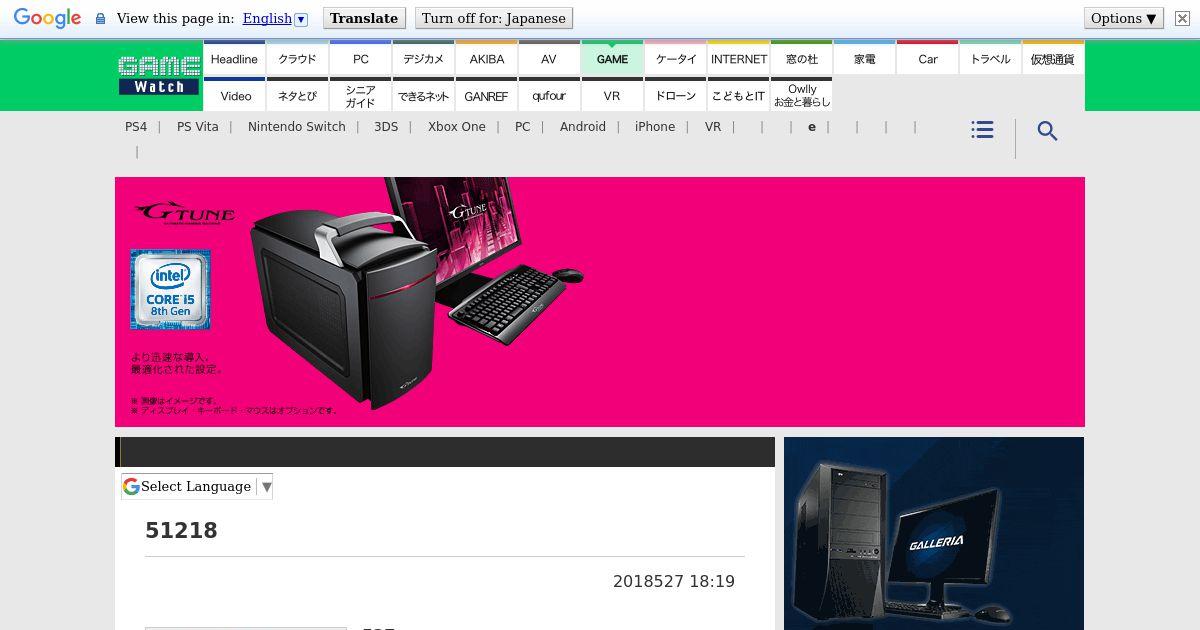The image size is (1200, 630).
Task: Open the クラウド tab
Action: click(x=297, y=59)
